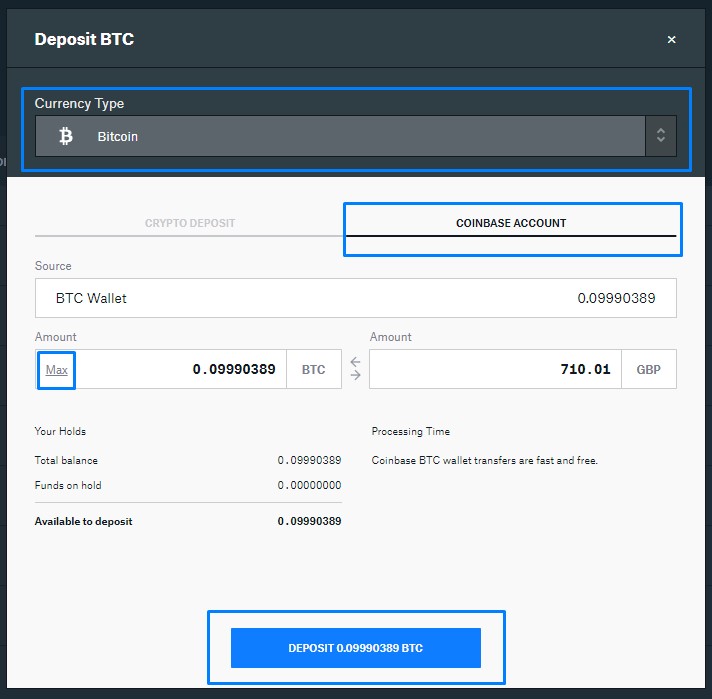Click the Deposit BTC dialog title
The image size is (712, 699).
[84, 39]
